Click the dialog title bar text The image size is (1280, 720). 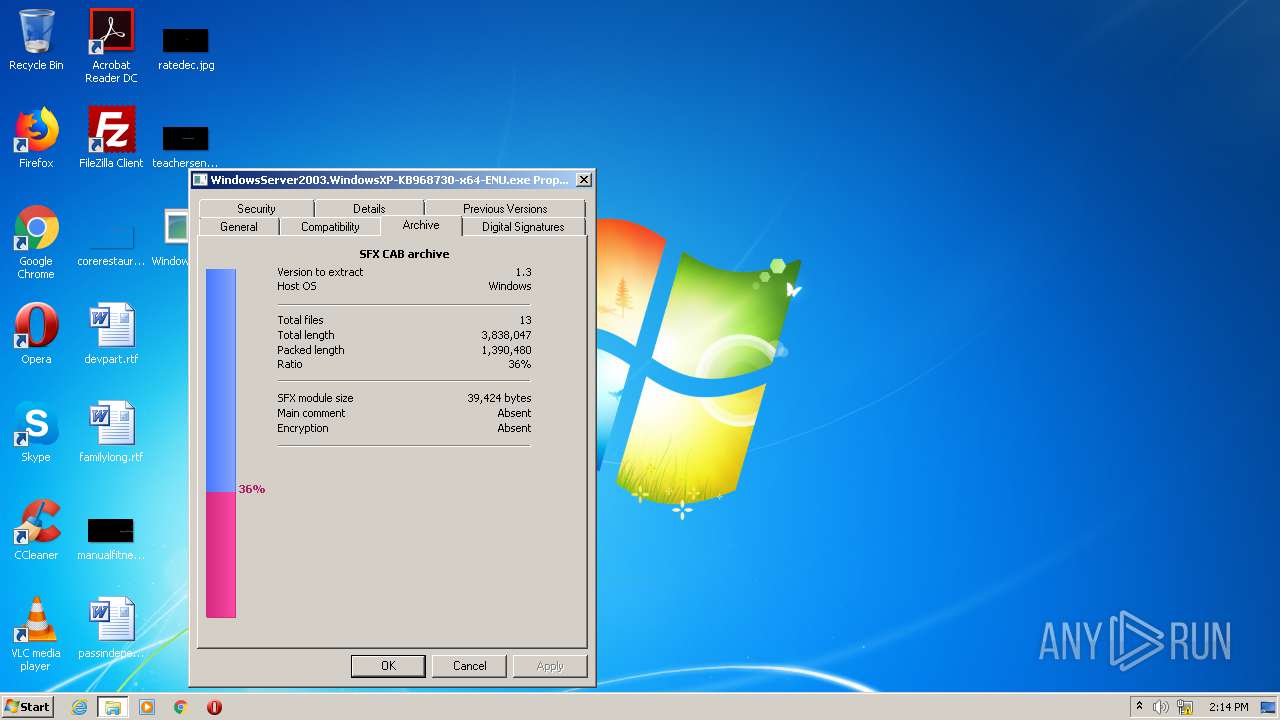[389, 180]
